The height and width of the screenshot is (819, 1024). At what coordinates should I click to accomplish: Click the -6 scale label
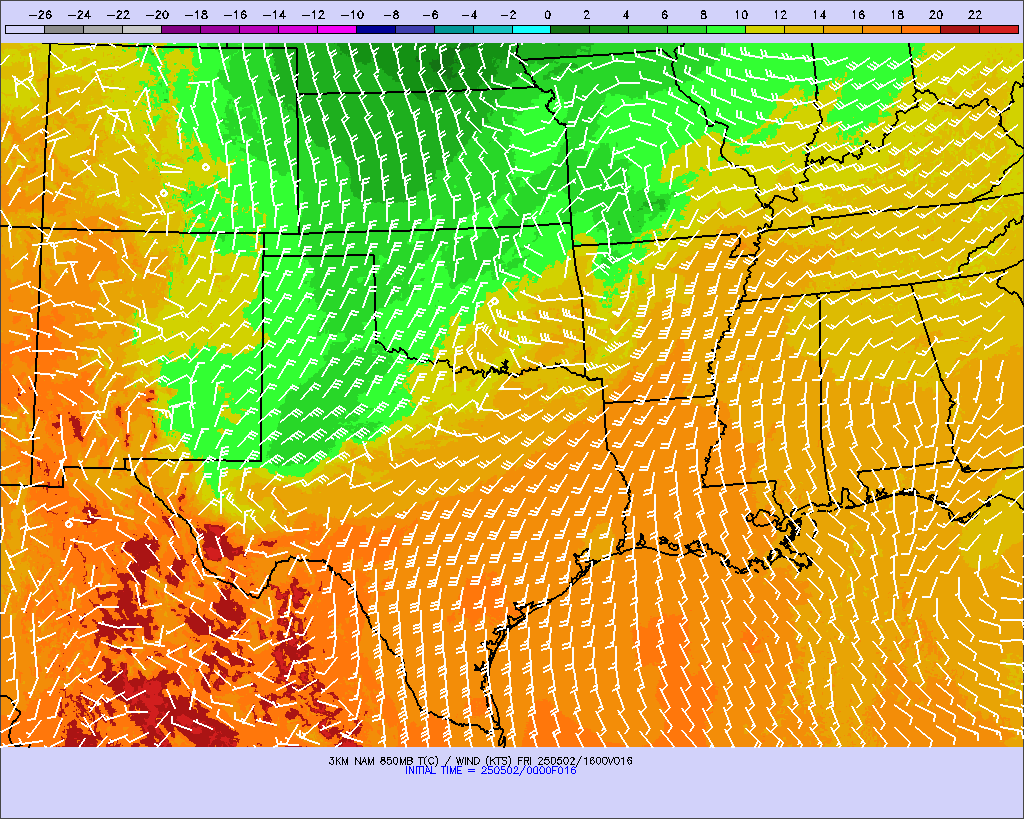point(430,15)
